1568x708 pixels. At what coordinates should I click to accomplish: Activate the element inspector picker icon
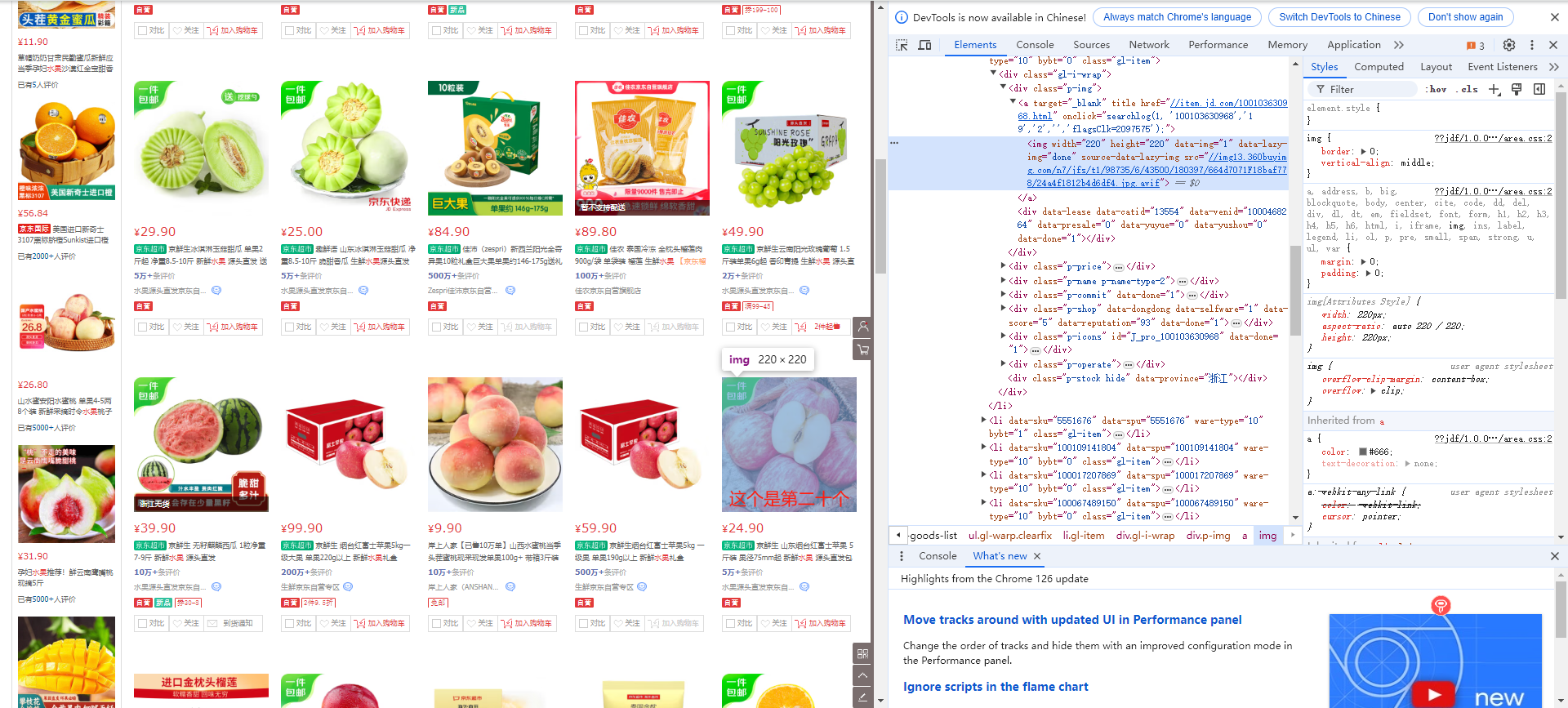click(x=902, y=45)
